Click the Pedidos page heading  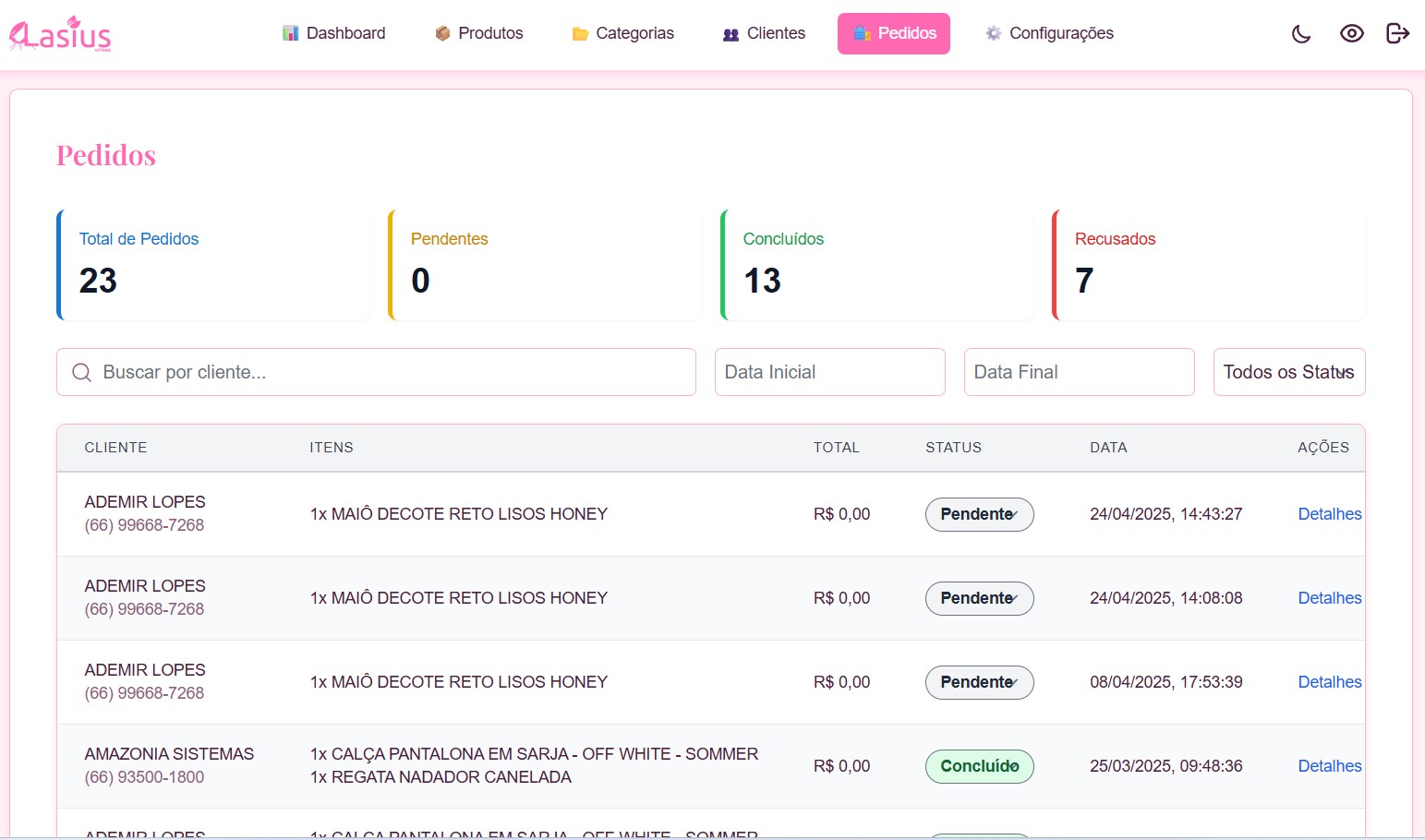coord(106,155)
